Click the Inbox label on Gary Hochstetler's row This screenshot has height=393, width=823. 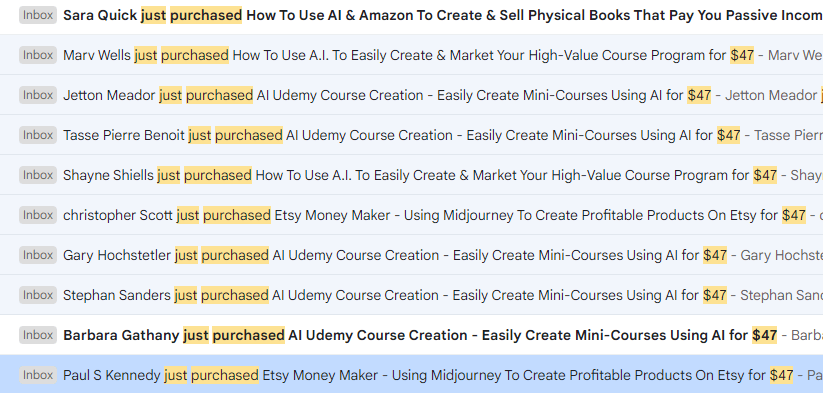[x=38, y=255]
